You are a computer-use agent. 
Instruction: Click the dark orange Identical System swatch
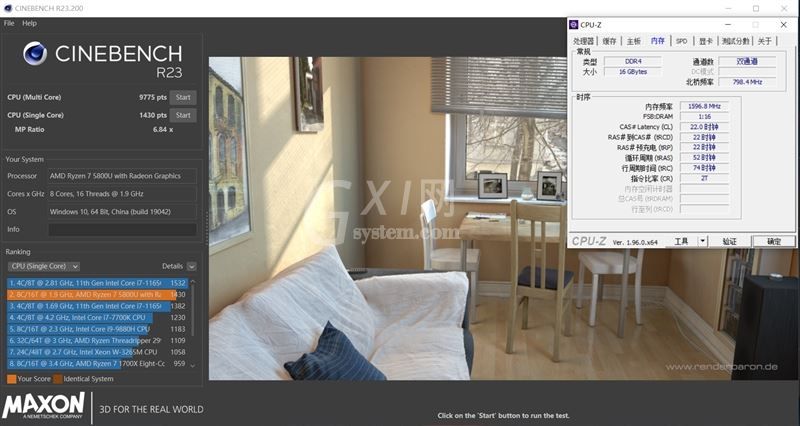click(58, 379)
